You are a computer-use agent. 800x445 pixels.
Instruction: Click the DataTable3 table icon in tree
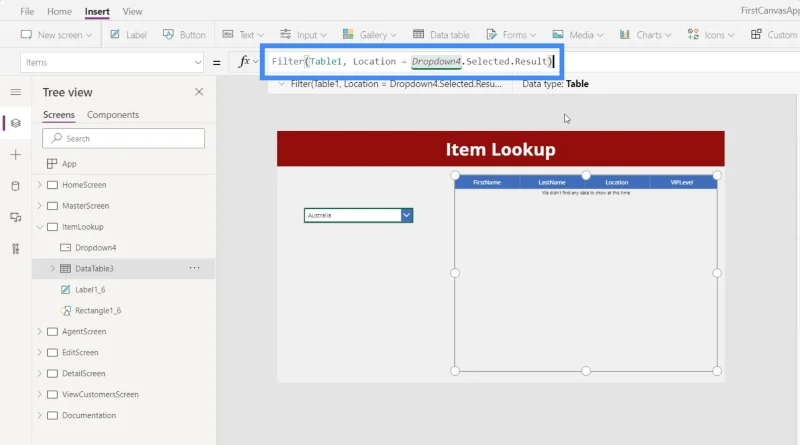tap(65, 268)
